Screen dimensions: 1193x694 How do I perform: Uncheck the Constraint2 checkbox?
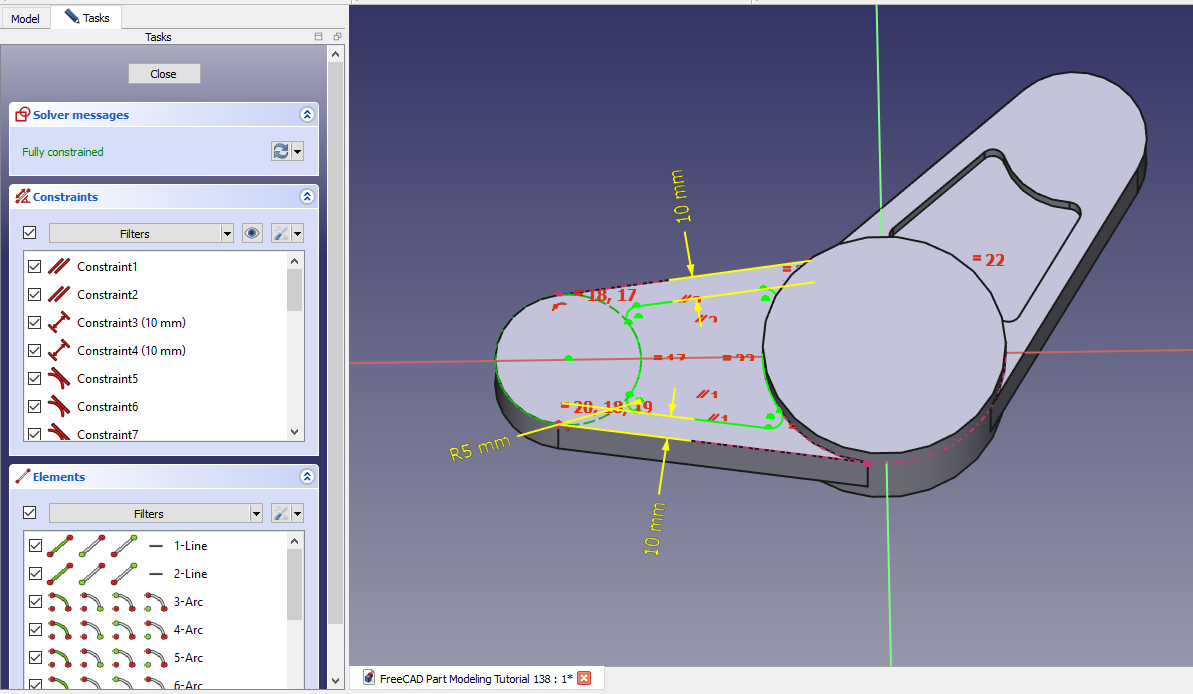pyautogui.click(x=35, y=295)
